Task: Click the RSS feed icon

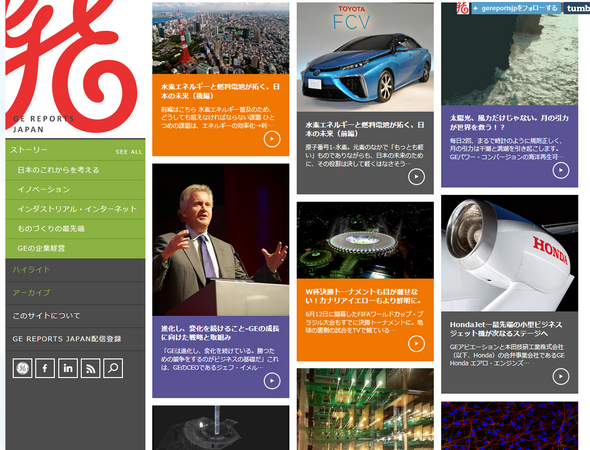Action: [x=90, y=368]
